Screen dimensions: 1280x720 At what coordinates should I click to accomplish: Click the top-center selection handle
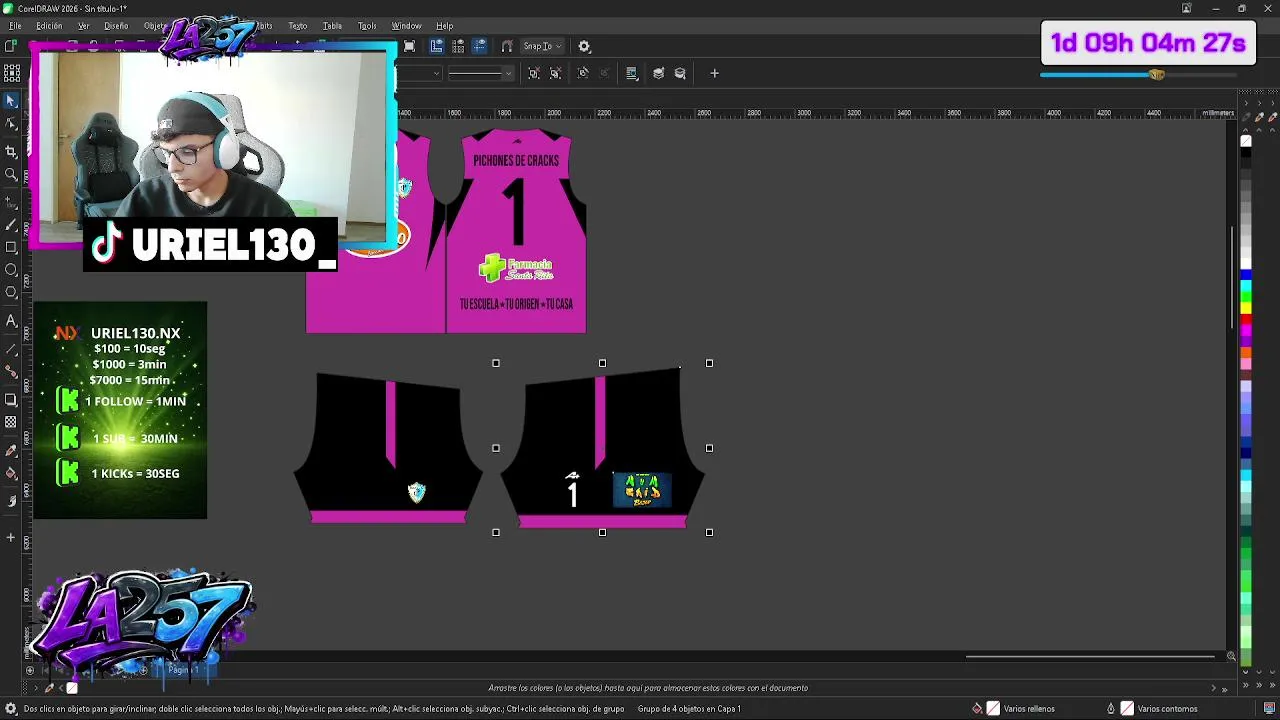(602, 363)
